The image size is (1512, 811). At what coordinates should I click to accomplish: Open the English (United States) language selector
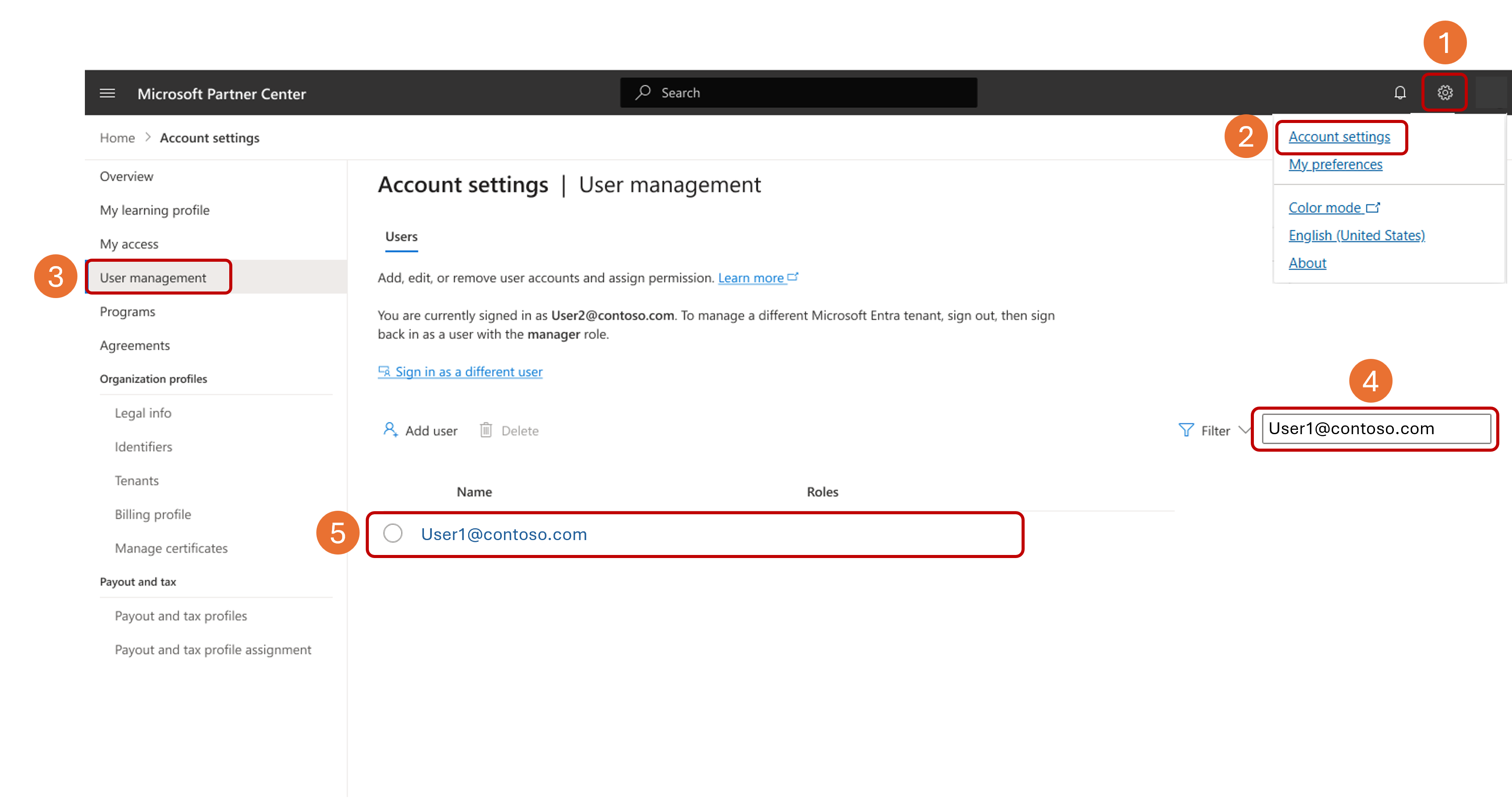pos(1356,235)
